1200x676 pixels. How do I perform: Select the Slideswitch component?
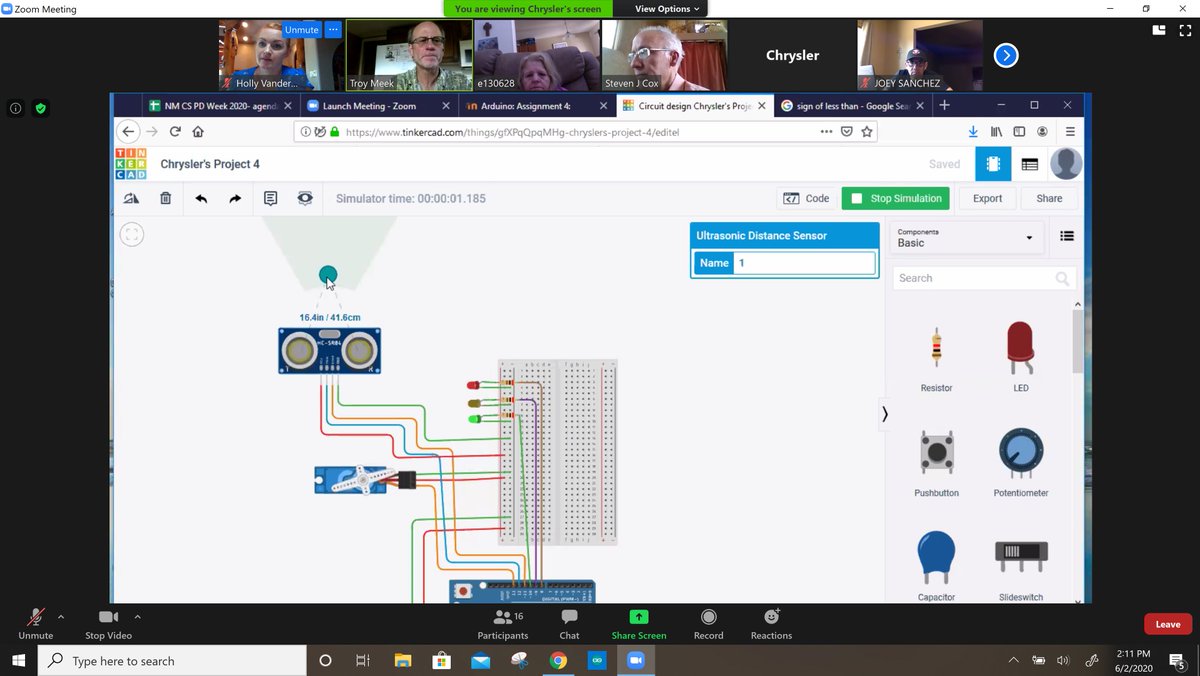point(1021,570)
